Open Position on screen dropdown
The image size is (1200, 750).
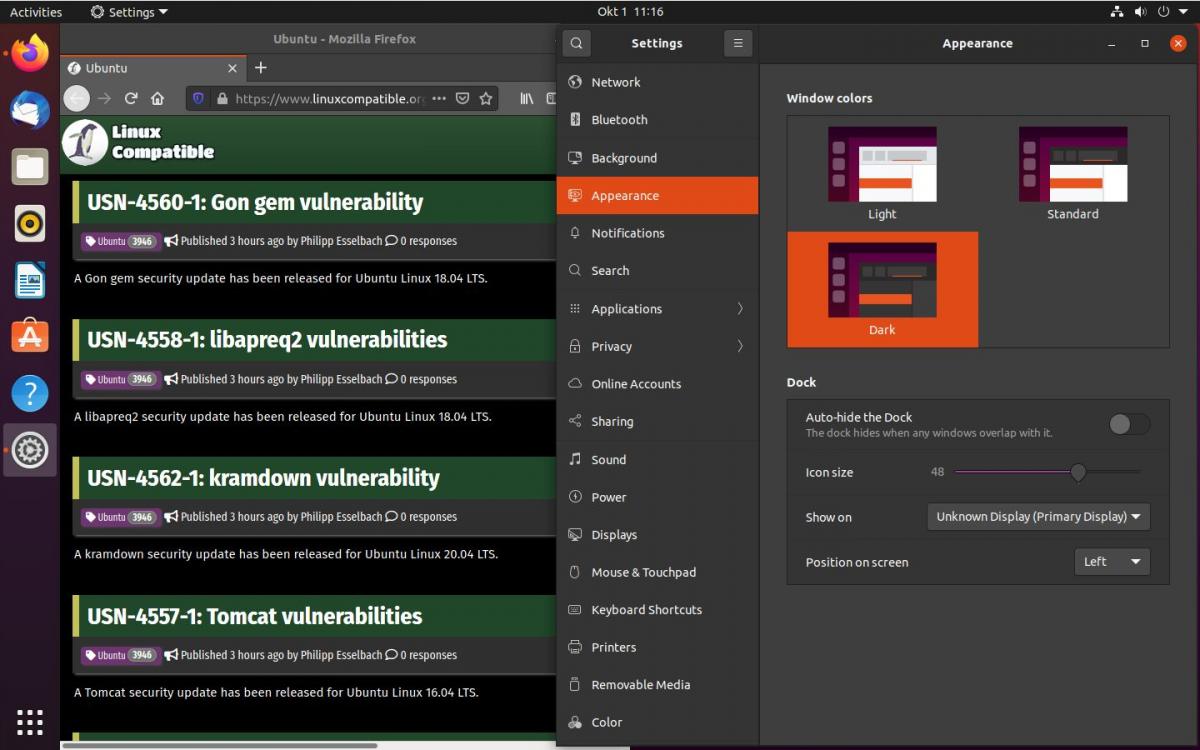point(1111,562)
